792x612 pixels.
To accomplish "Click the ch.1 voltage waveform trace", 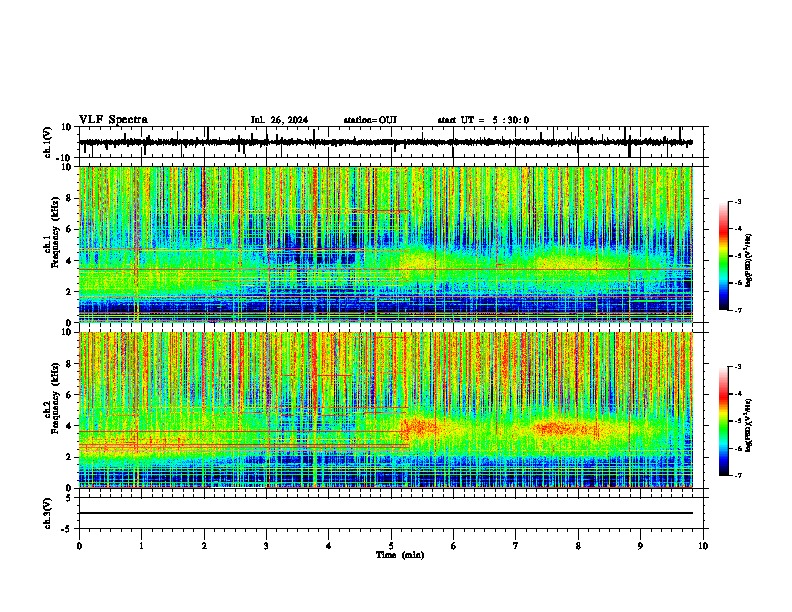I will [386, 142].
